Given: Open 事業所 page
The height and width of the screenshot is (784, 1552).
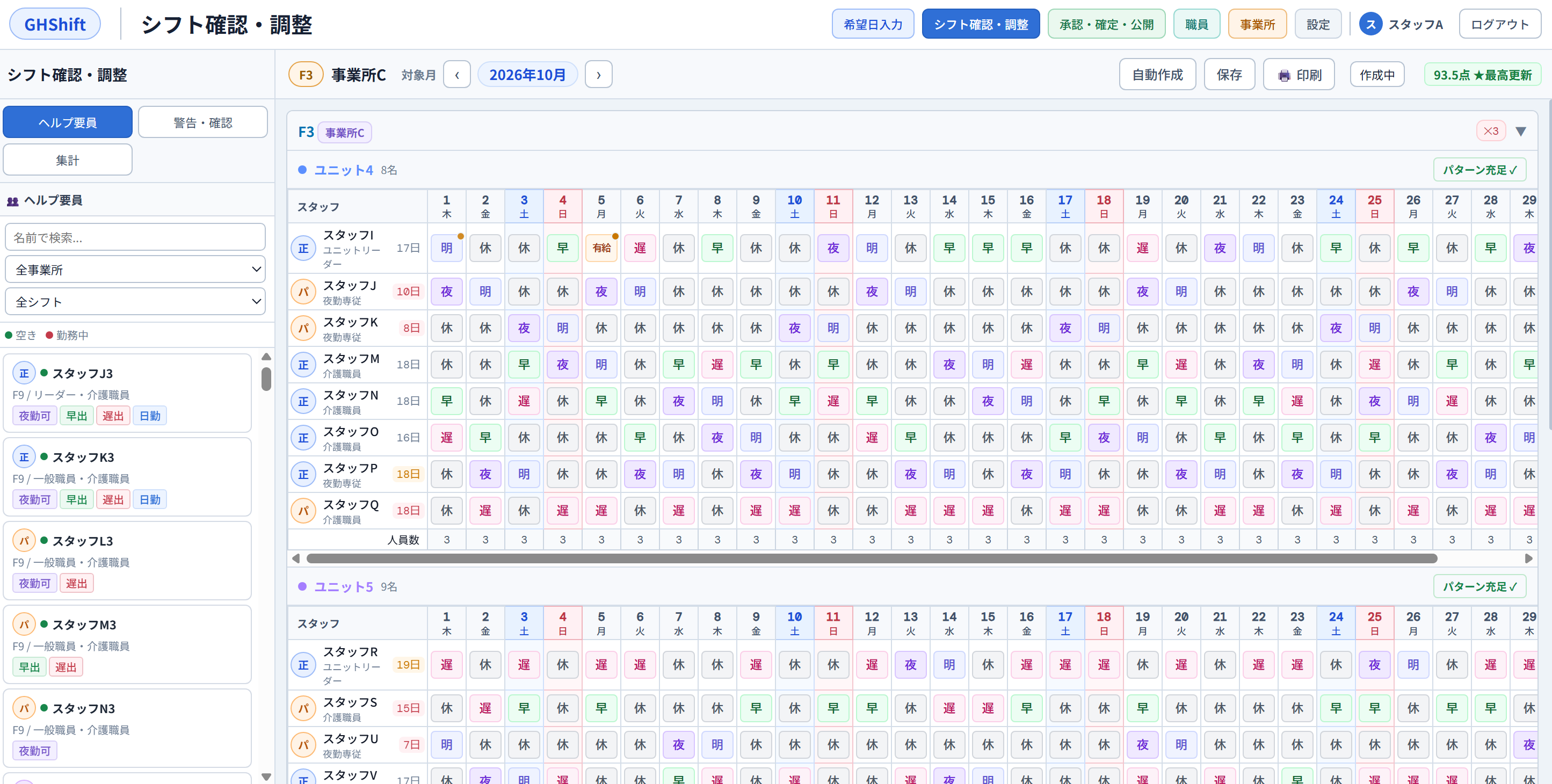Looking at the screenshot, I should tap(1257, 24).
